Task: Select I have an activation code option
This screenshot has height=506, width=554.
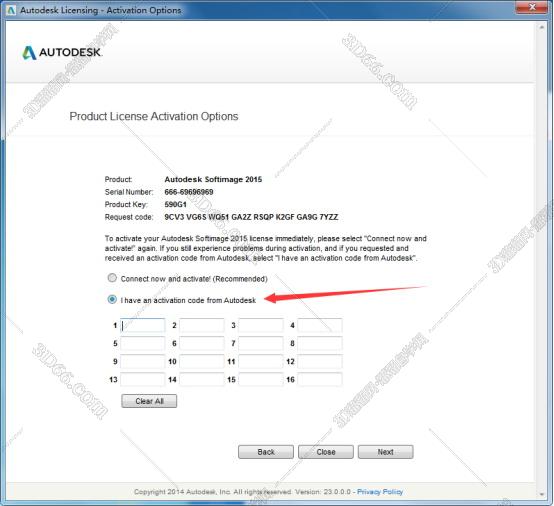Action: pyautogui.click(x=112, y=300)
